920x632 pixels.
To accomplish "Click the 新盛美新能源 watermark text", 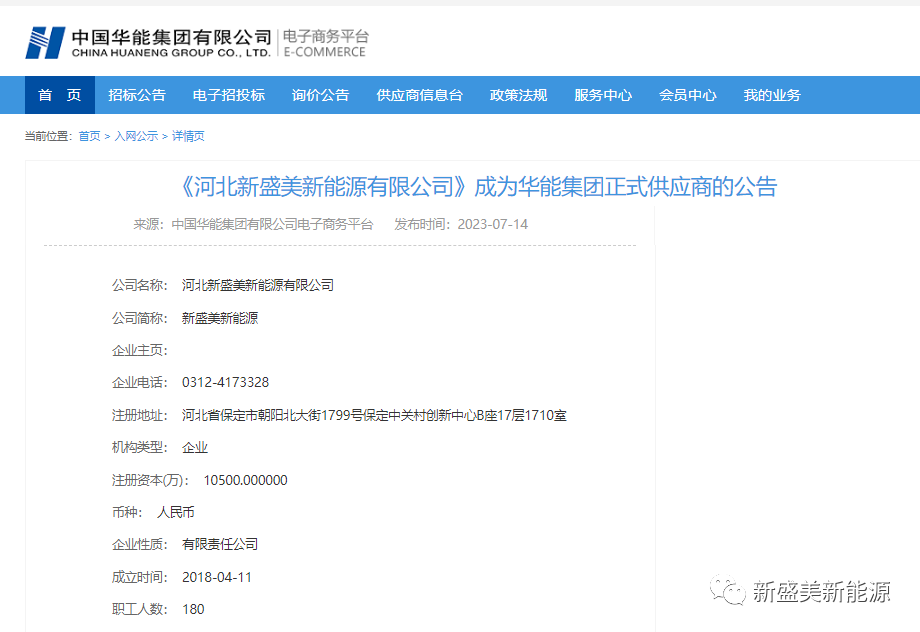I will 821,592.
